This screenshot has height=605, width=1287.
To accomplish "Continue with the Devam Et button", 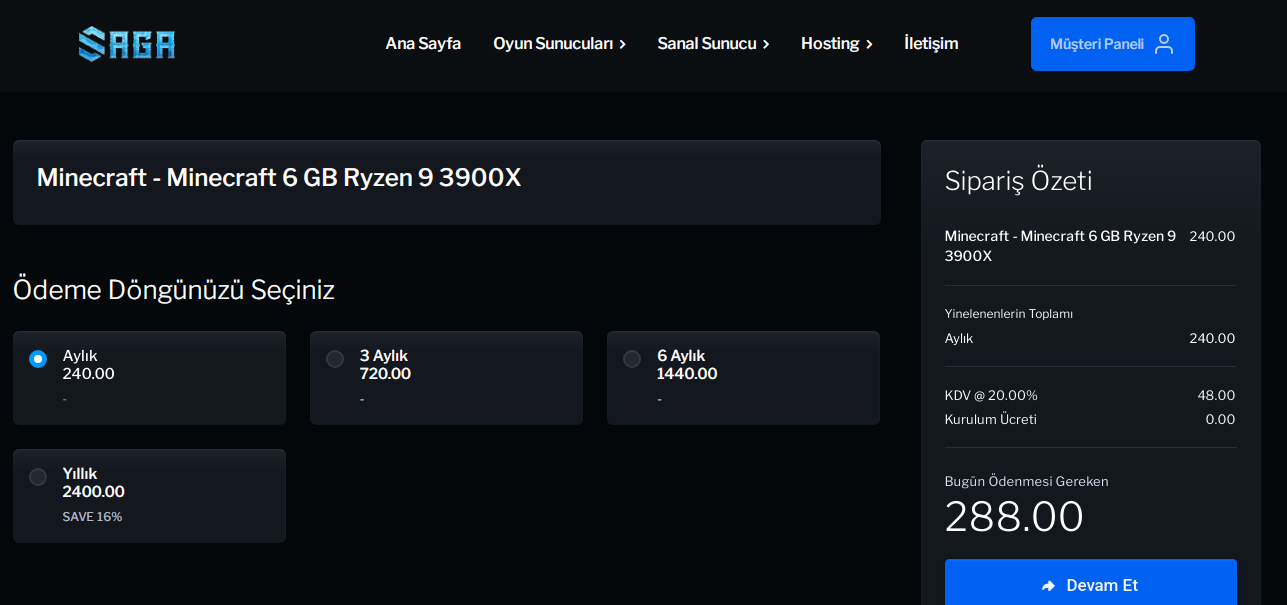I will [x=1091, y=583].
